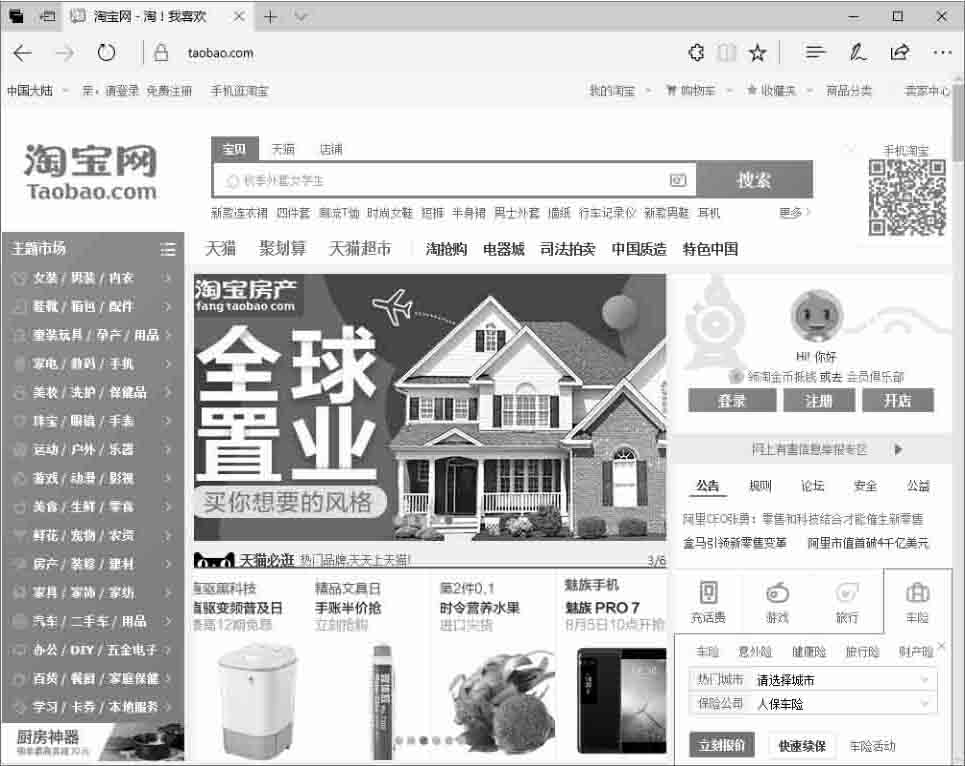This screenshot has height=766, width=965.
Task: Open browser more actions ellipsis
Action: 942,53
